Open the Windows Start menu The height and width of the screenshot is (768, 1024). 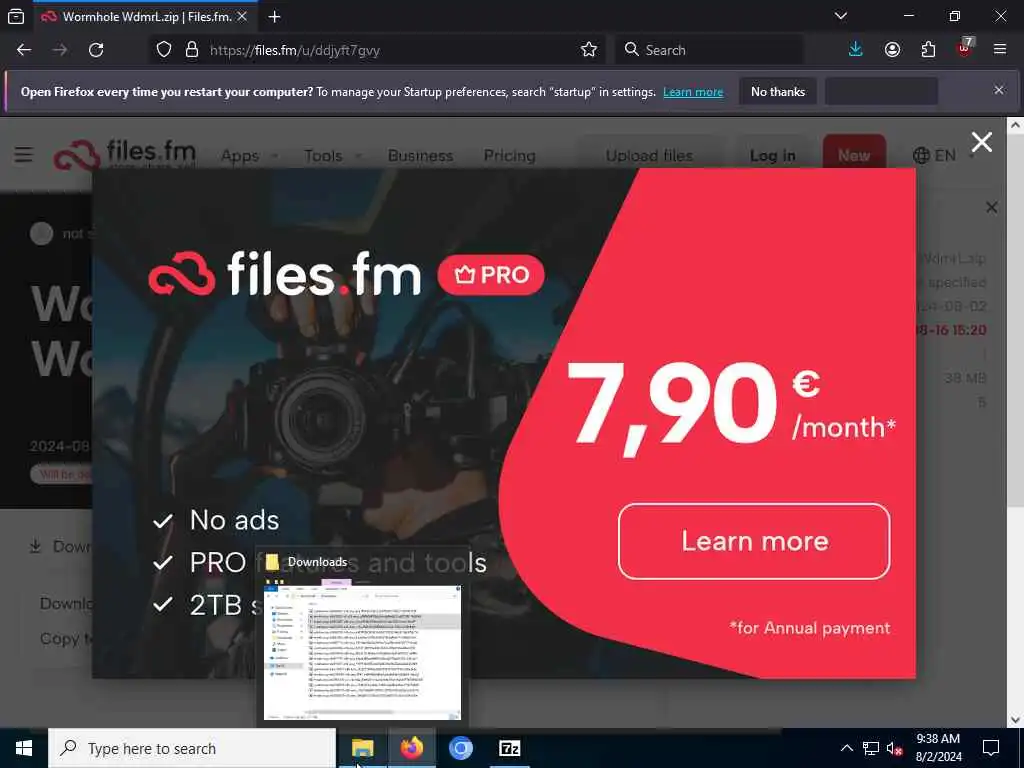pyautogui.click(x=24, y=748)
